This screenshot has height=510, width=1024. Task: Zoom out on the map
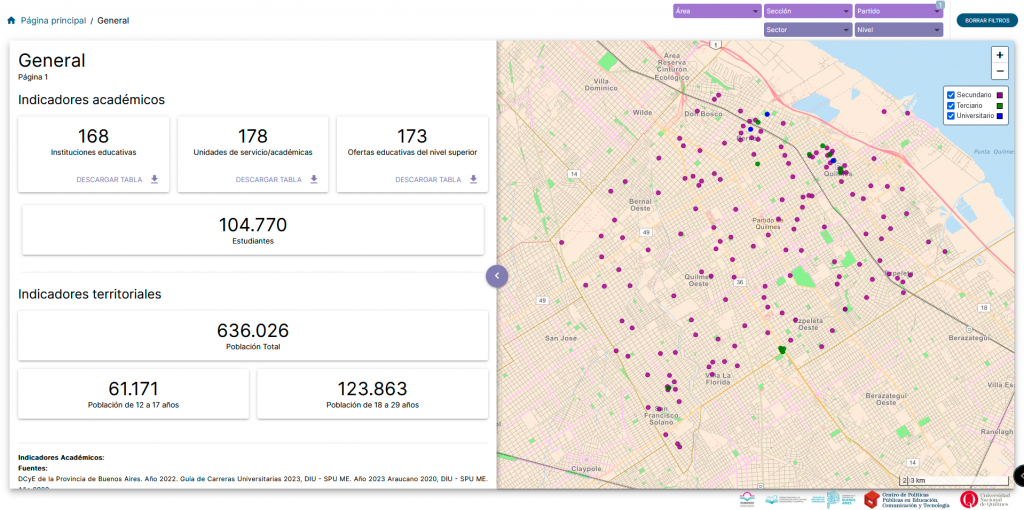pos(999,71)
